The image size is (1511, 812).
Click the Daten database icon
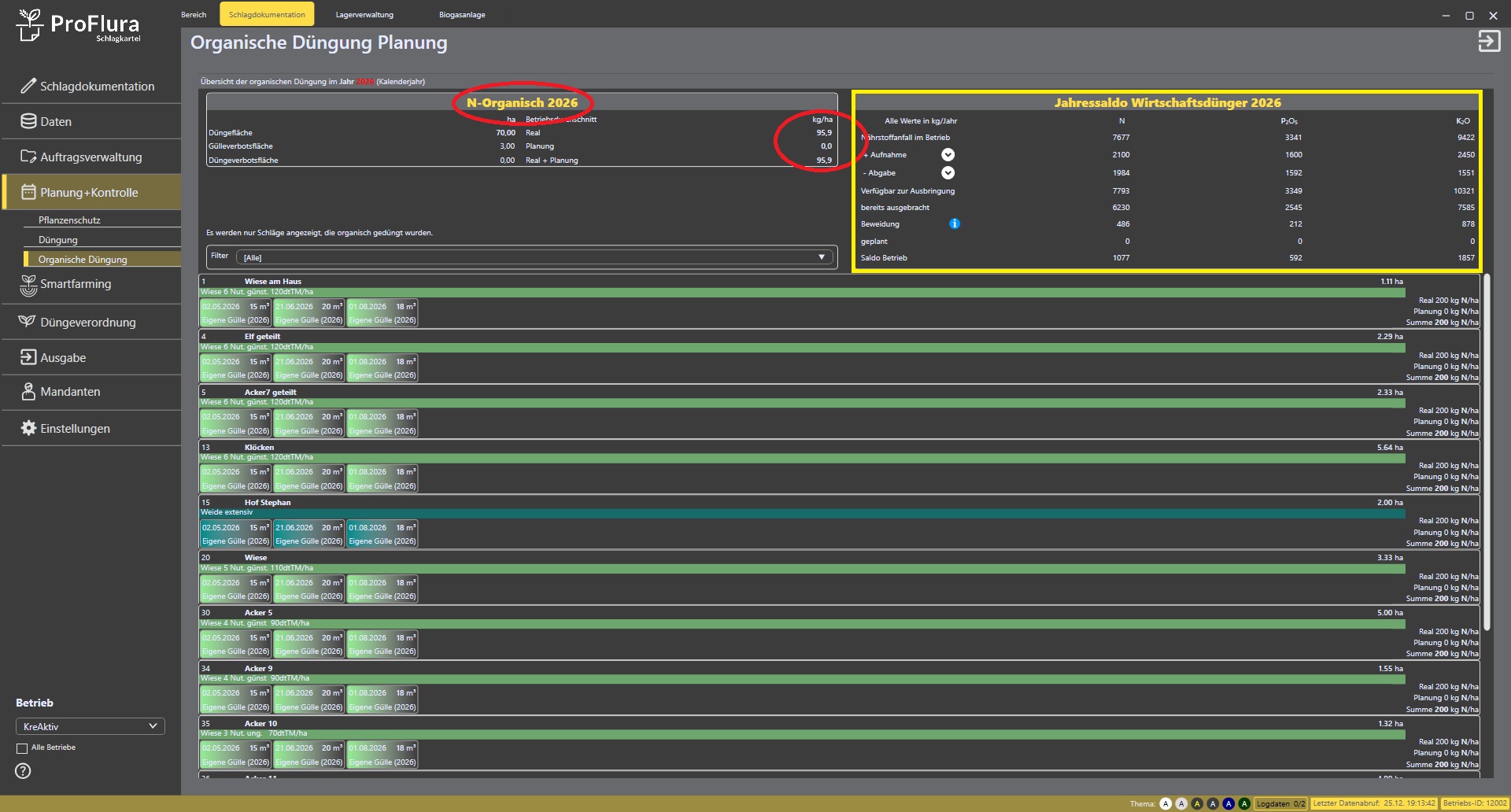click(x=28, y=121)
